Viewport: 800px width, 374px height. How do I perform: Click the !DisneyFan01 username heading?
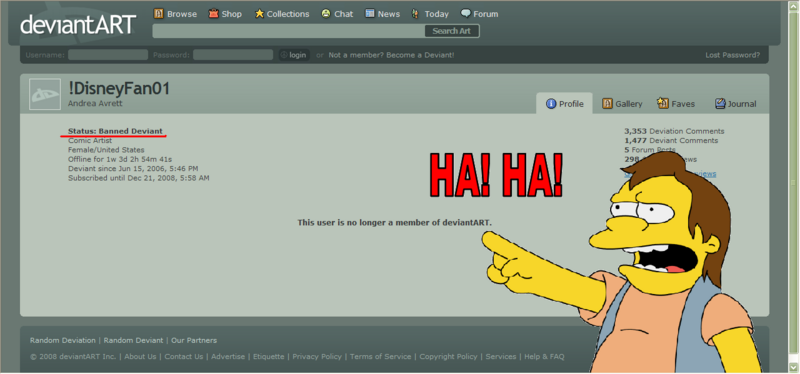click(119, 89)
